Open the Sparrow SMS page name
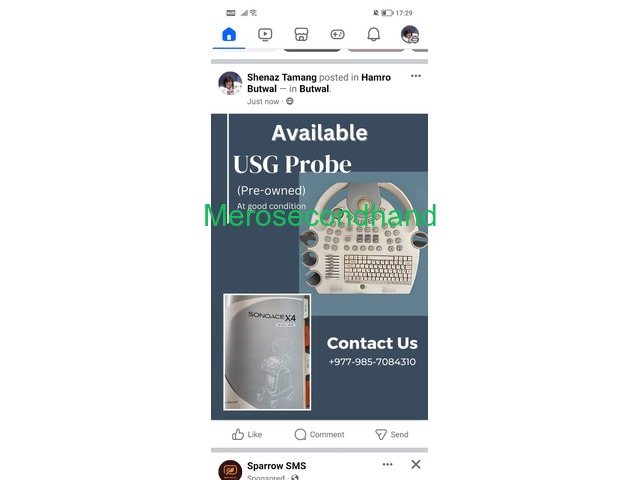This screenshot has height=480, width=640. pos(276,466)
